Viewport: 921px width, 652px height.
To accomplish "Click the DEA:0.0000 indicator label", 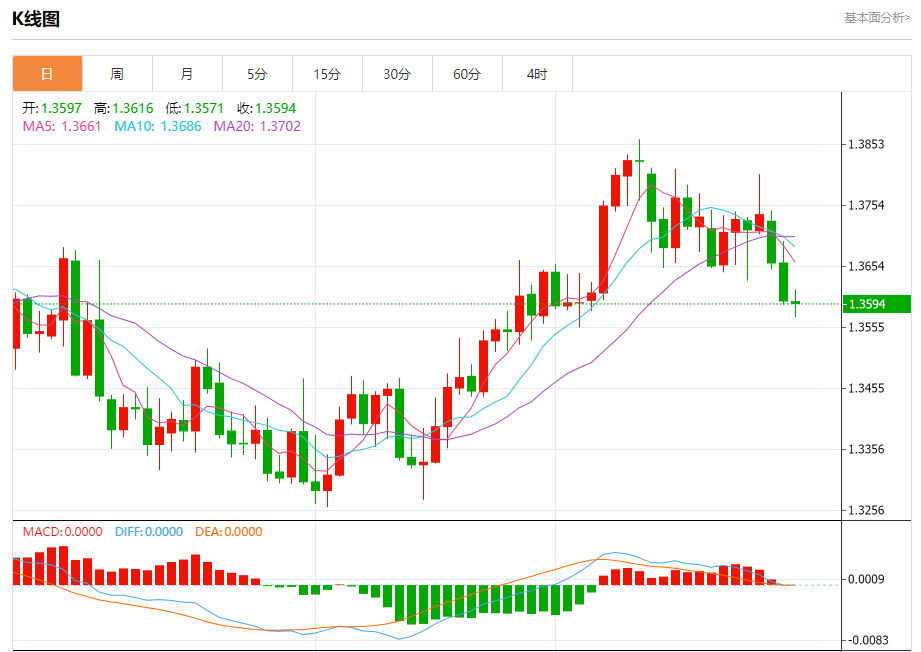I will 228,532.
